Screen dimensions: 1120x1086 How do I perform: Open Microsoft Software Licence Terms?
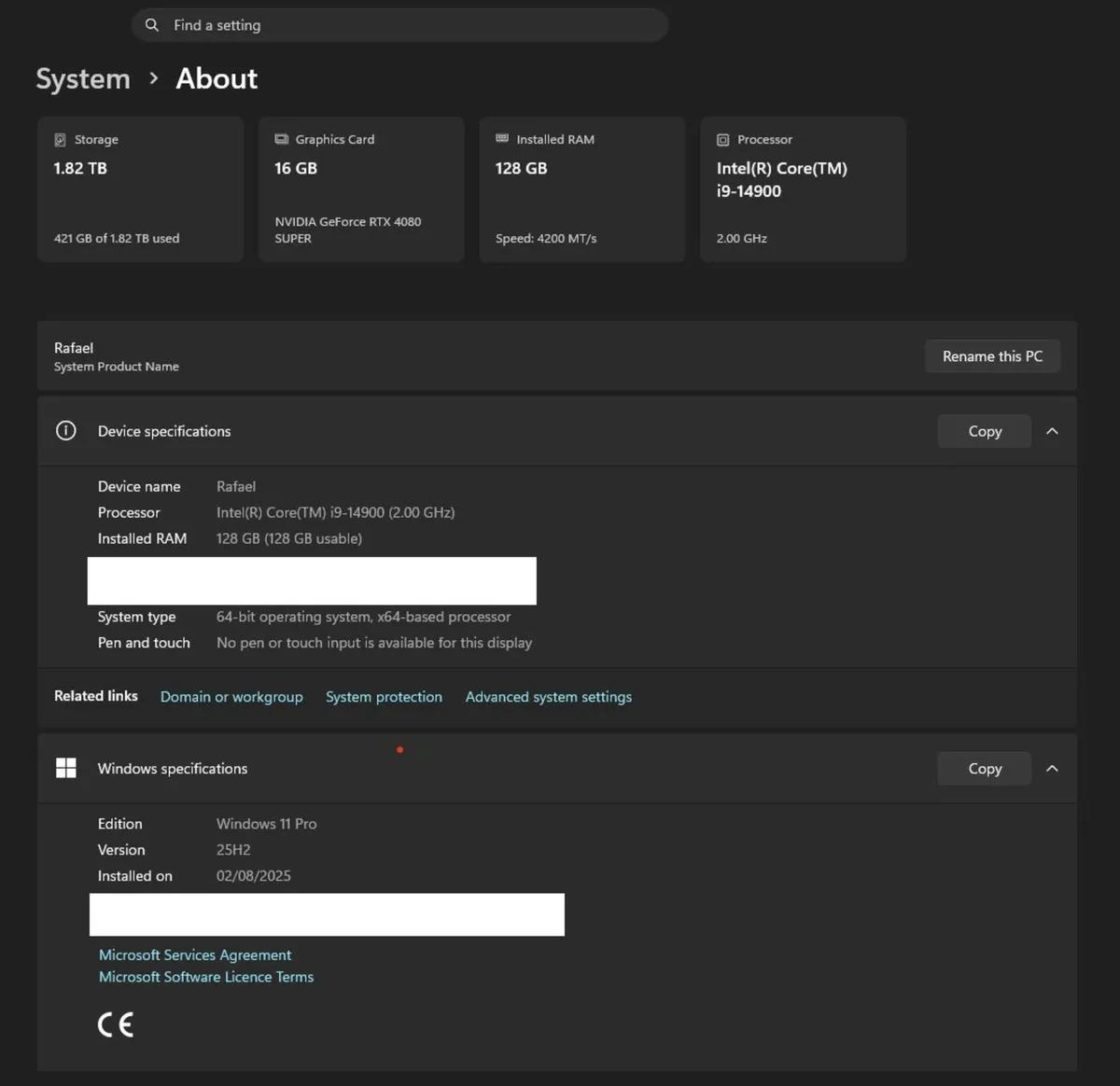pyautogui.click(x=206, y=977)
